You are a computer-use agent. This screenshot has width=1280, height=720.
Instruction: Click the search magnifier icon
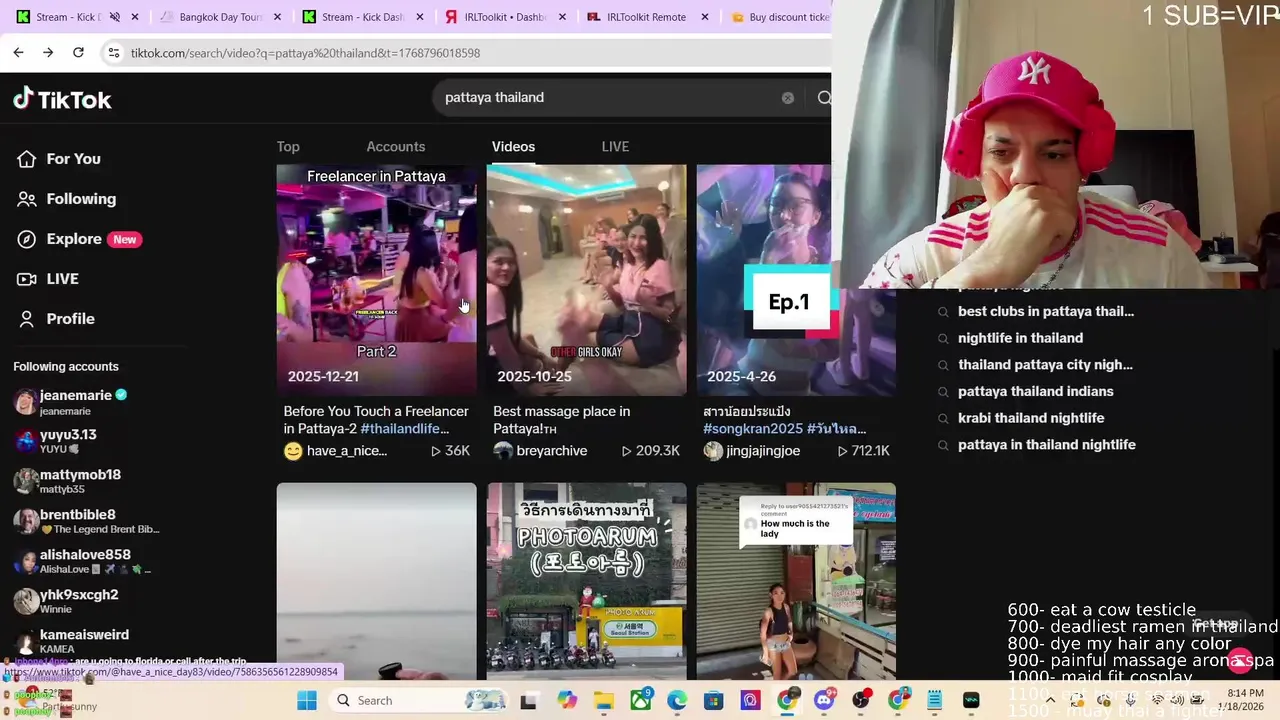[824, 98]
